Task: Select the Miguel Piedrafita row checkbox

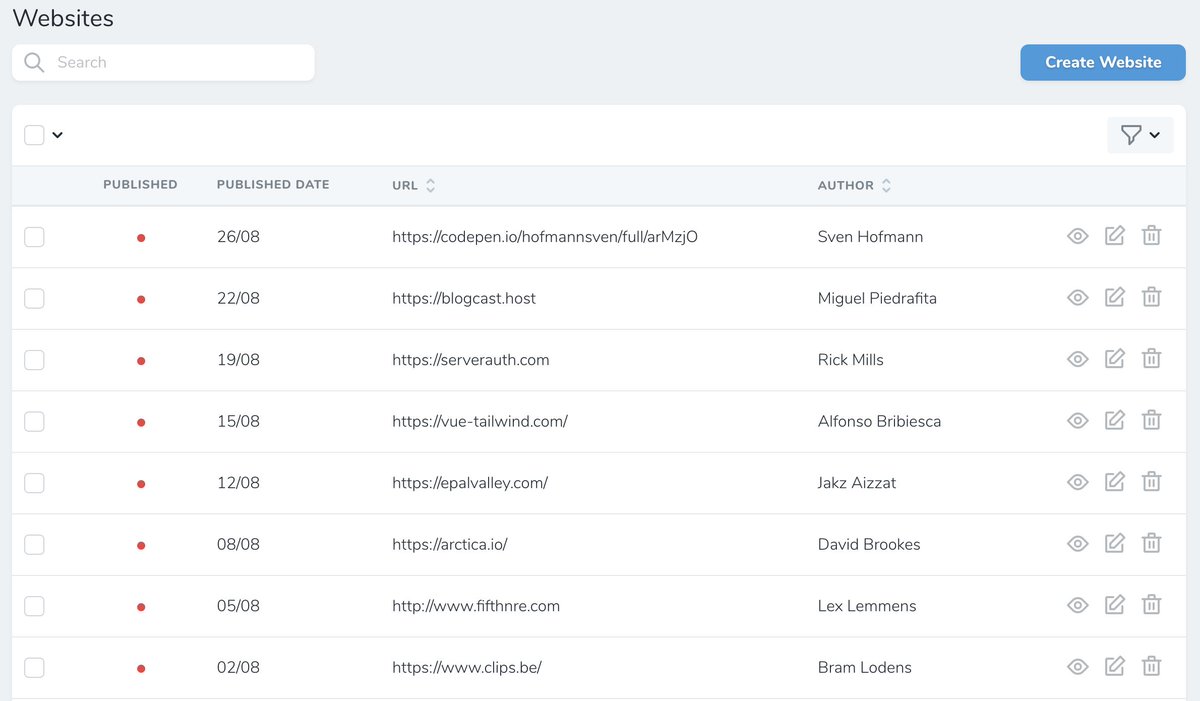Action: (x=34, y=298)
